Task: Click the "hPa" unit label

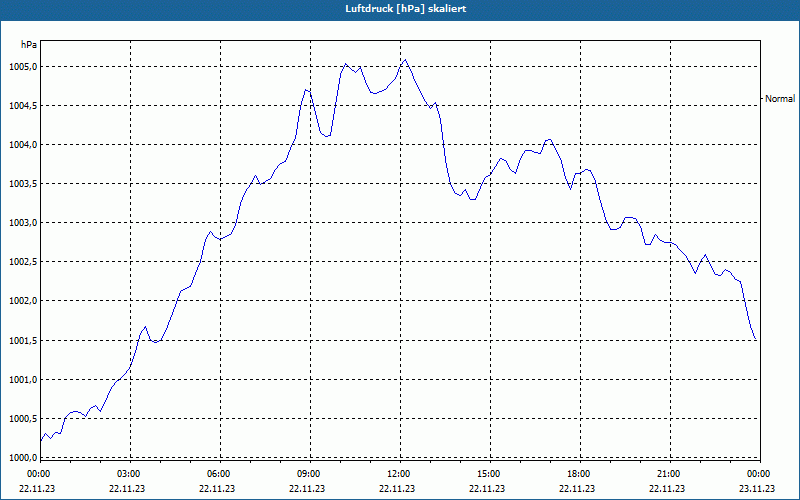Action: click(x=29, y=45)
